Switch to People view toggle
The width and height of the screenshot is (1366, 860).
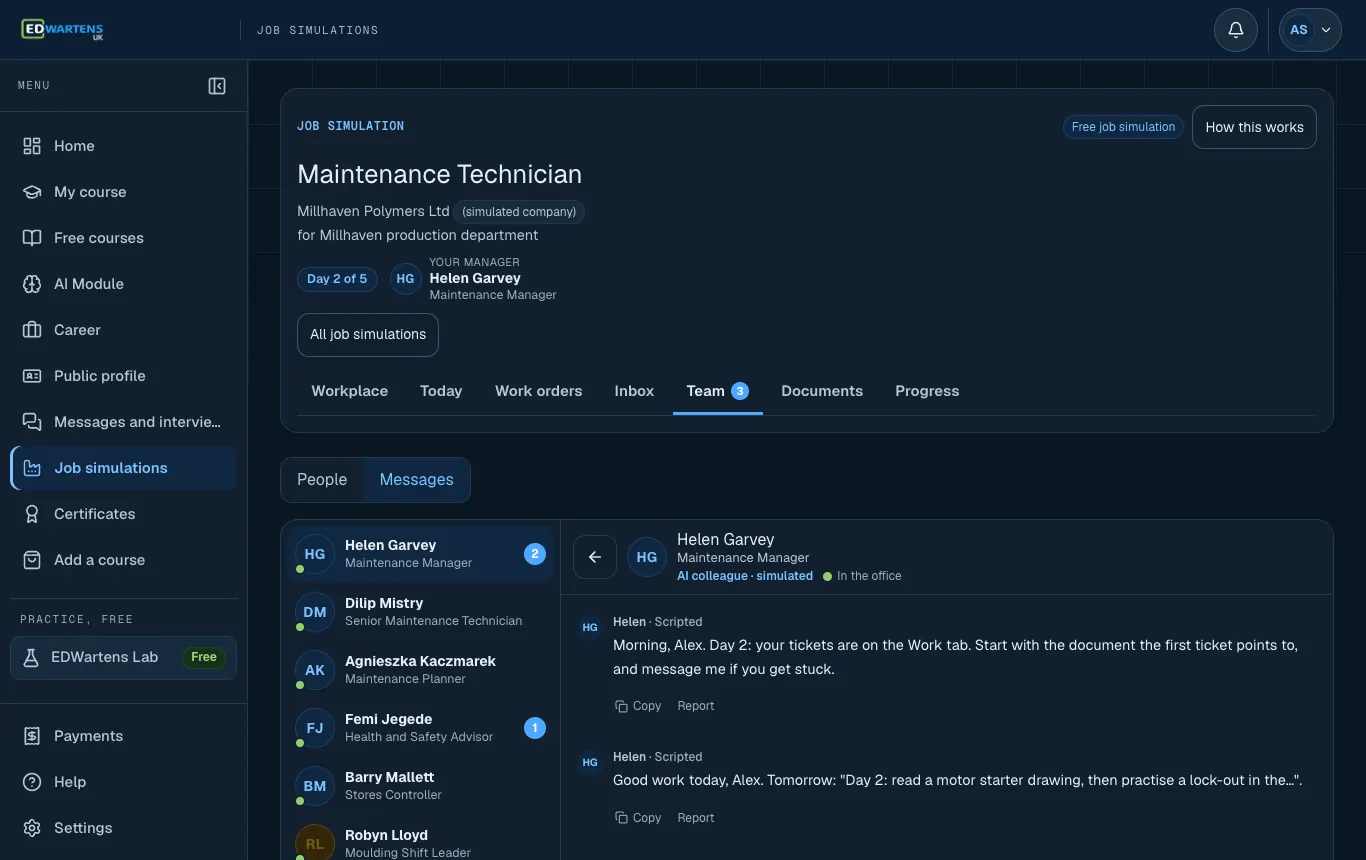pyautogui.click(x=322, y=480)
